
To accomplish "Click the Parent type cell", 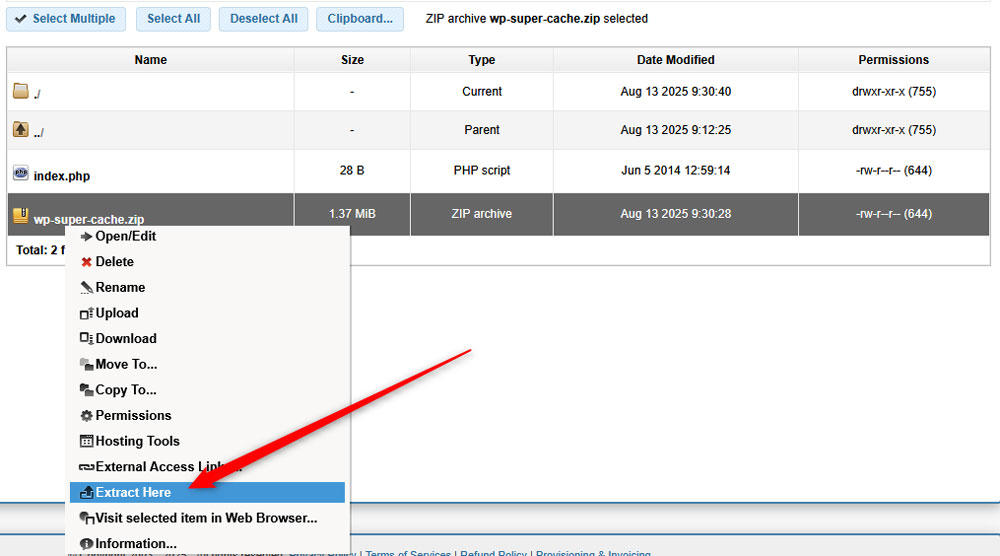I will coord(482,129).
